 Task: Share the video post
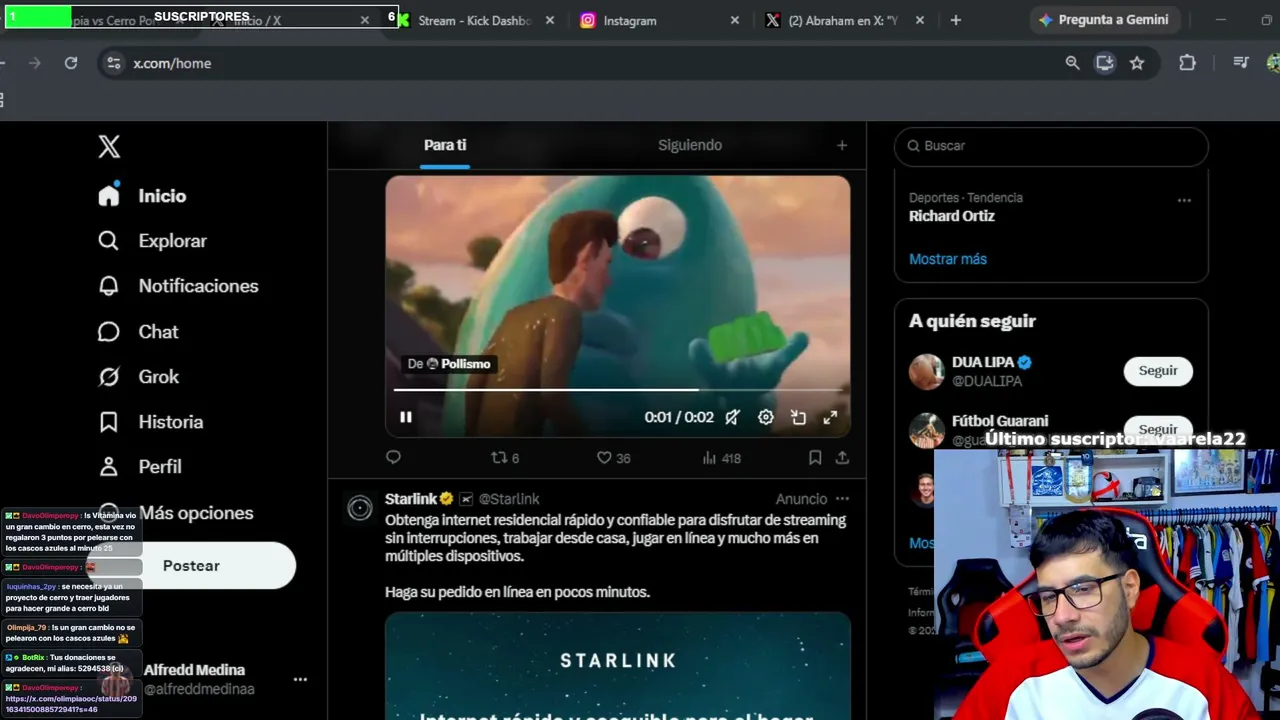842,458
